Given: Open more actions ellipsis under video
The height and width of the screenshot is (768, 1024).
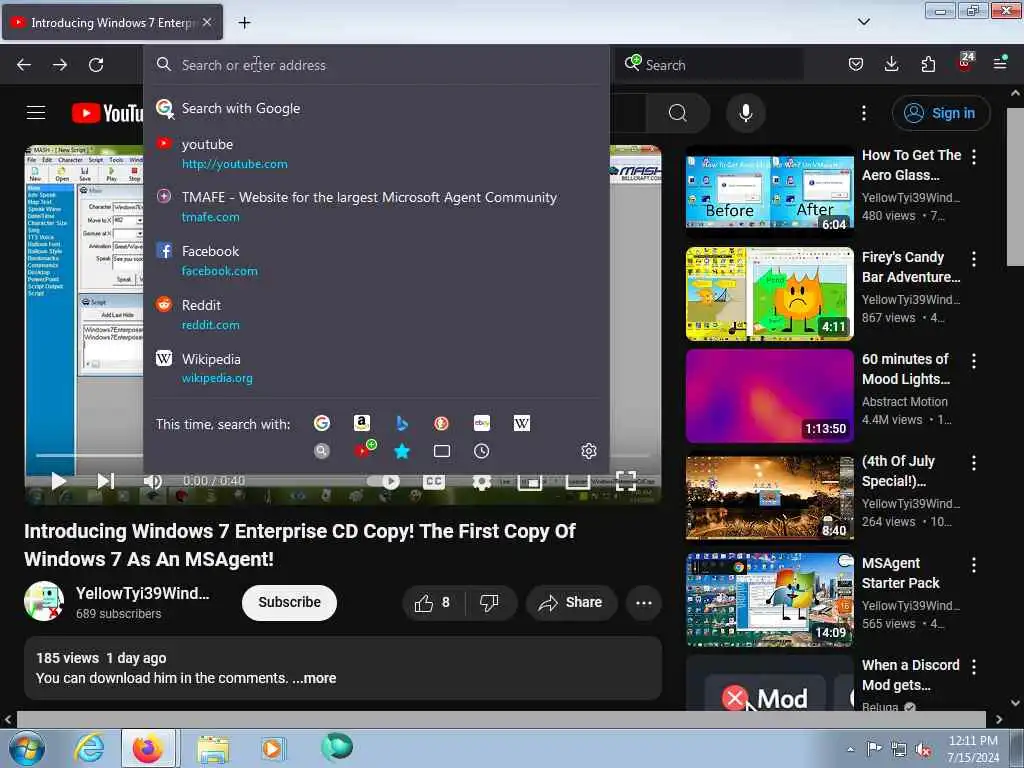Looking at the screenshot, I should pyautogui.click(x=644, y=602).
